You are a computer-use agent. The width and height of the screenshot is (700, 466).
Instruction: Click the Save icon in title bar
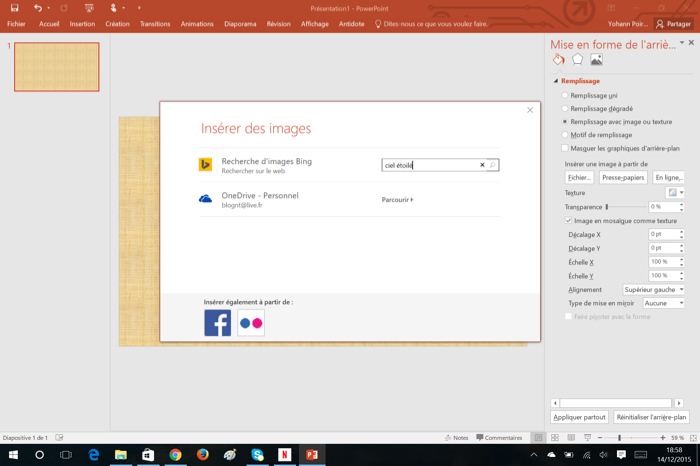pos(14,8)
